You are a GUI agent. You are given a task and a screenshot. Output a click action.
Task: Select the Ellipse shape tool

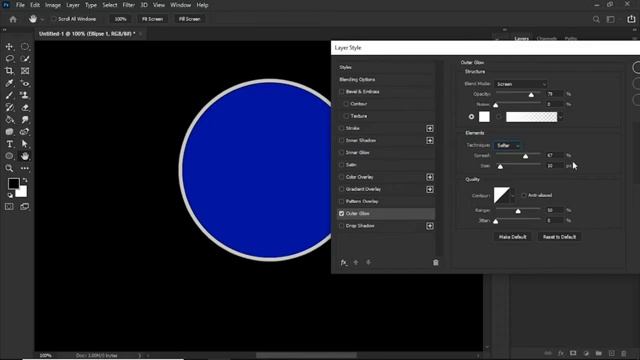(x=9, y=156)
